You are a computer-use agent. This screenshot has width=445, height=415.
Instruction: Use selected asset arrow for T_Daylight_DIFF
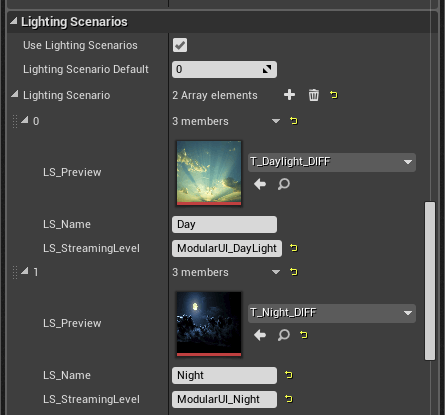tap(260, 184)
